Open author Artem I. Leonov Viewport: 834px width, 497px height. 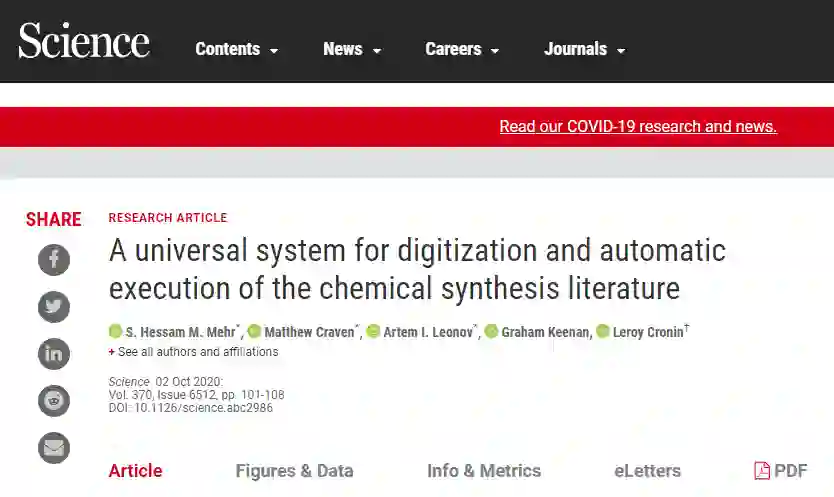click(428, 332)
